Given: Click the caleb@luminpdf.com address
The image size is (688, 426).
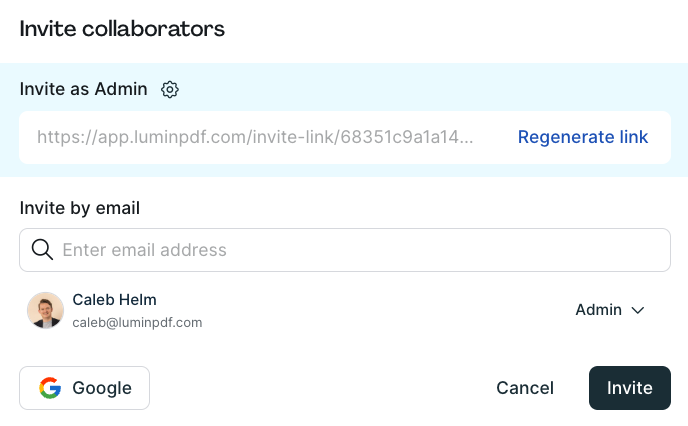Looking at the screenshot, I should [137, 322].
